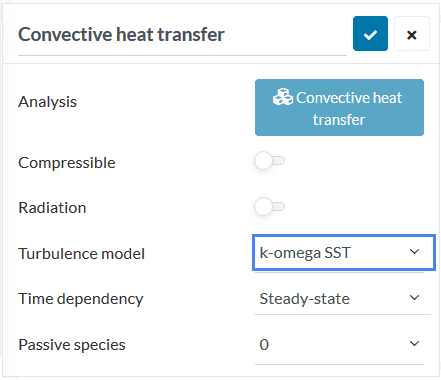Viewport: 441px width, 380px height.
Task: Click the chevron beside Passive species value
Action: click(x=414, y=343)
